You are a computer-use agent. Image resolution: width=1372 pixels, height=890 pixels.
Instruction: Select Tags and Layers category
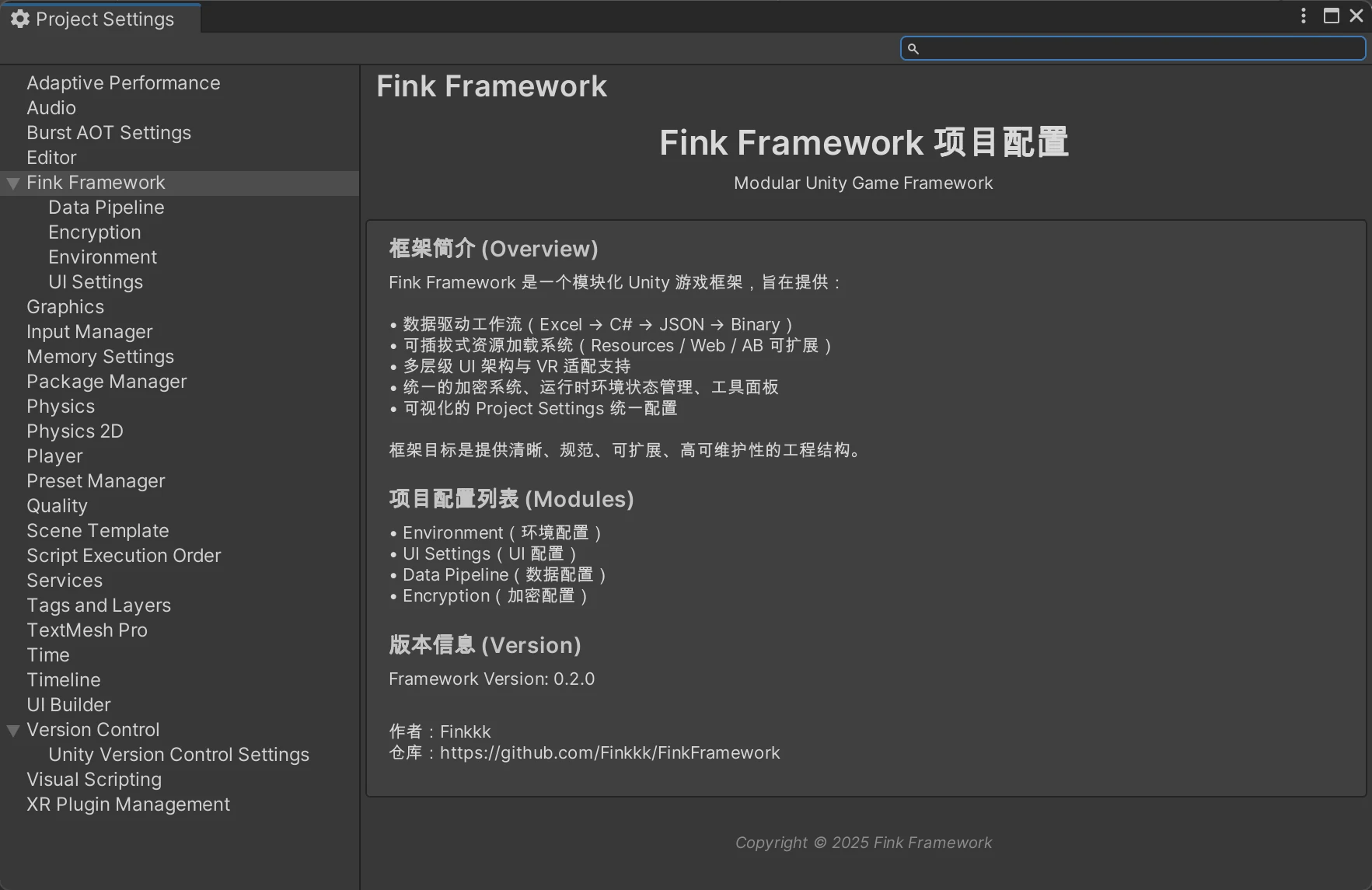98,606
